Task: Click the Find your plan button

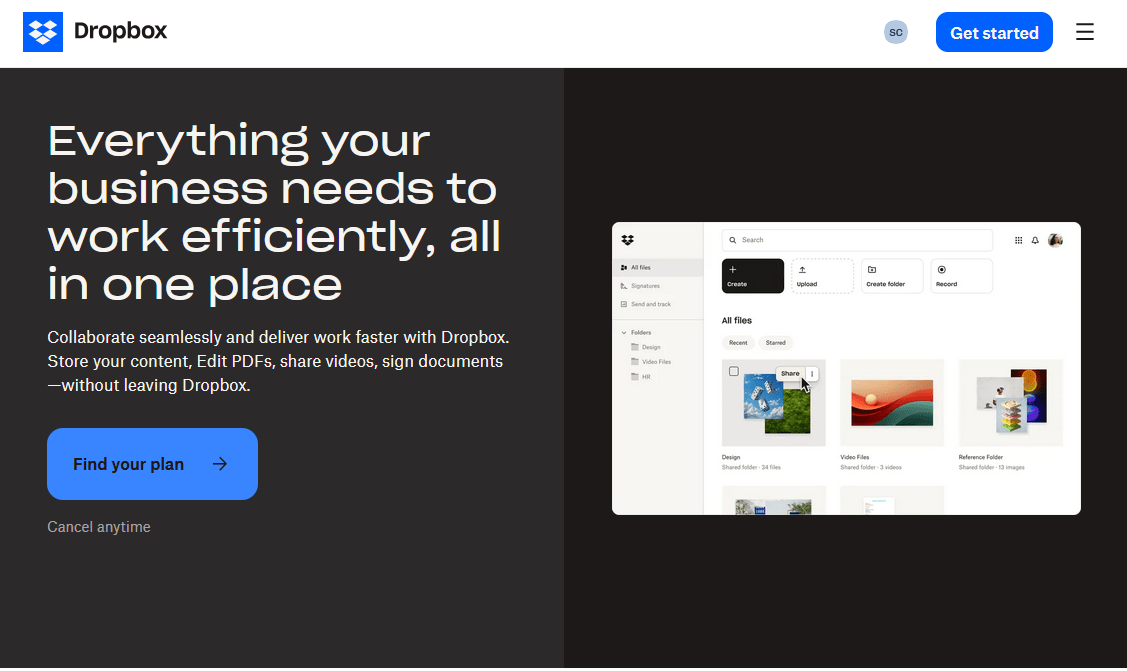Action: pos(152,464)
